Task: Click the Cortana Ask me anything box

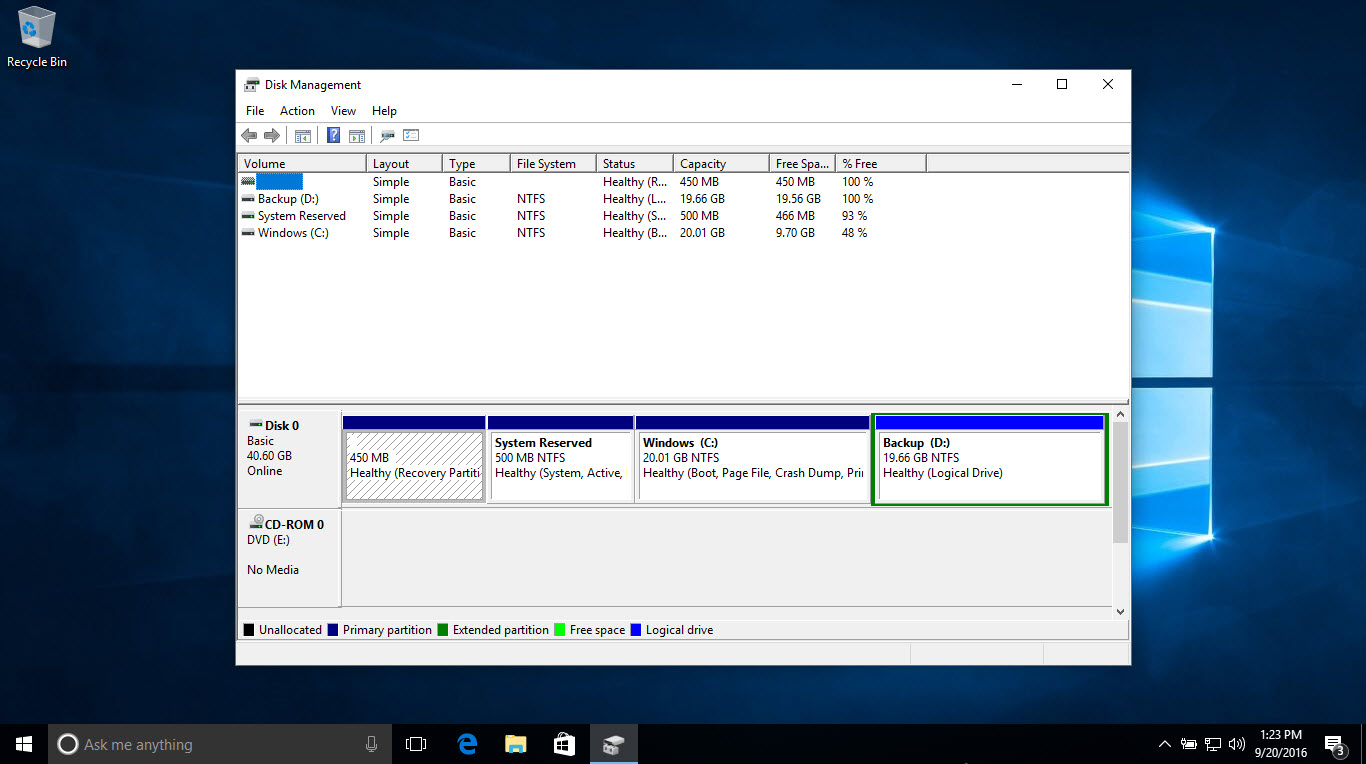Action: pos(220,744)
